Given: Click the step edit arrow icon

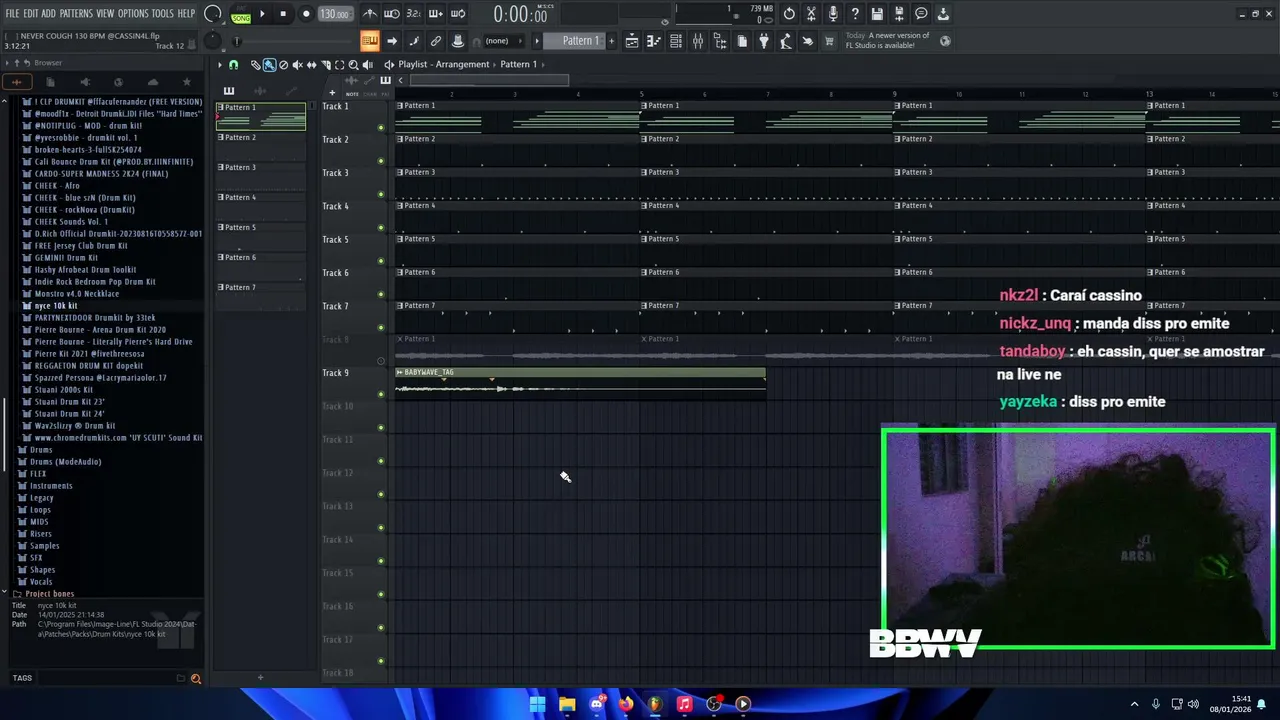Looking at the screenshot, I should pyautogui.click(x=392, y=41).
